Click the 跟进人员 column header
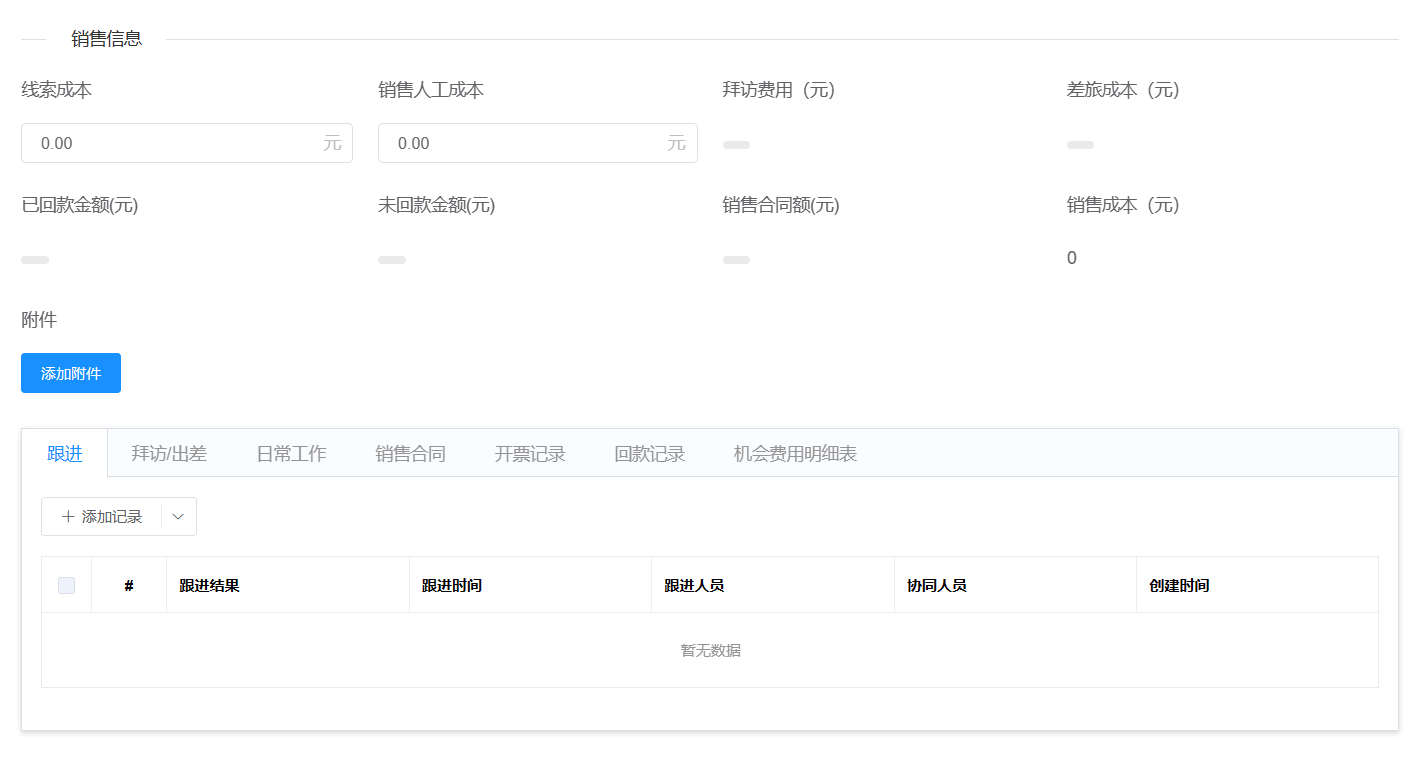The image size is (1415, 763). (692, 585)
